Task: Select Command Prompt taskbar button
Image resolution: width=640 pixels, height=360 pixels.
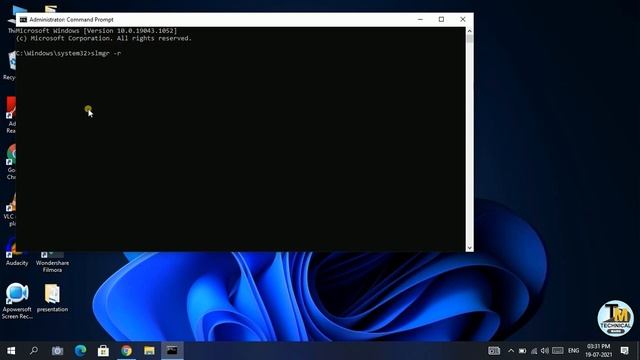Action: click(x=172, y=351)
